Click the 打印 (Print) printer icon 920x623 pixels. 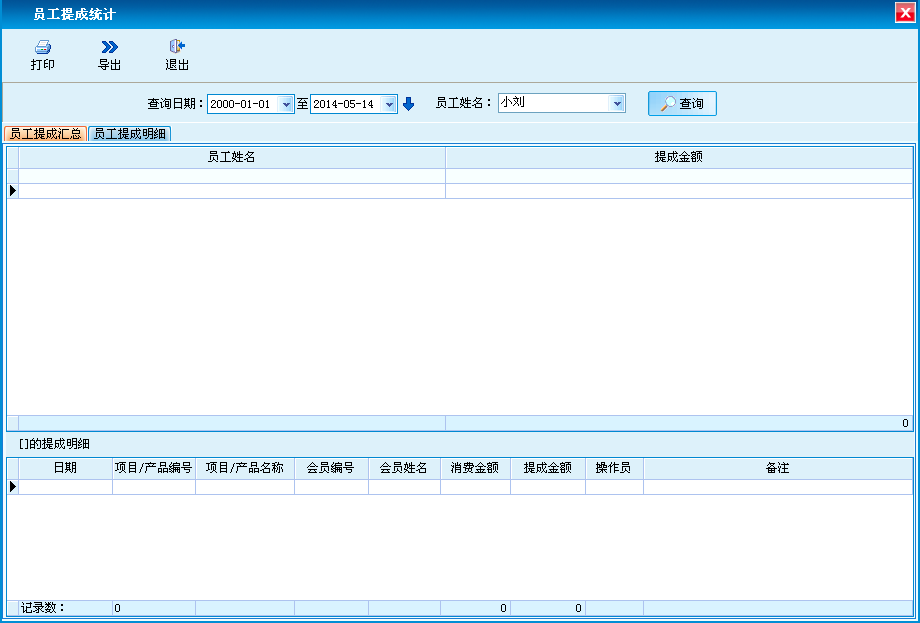pyautogui.click(x=42, y=47)
